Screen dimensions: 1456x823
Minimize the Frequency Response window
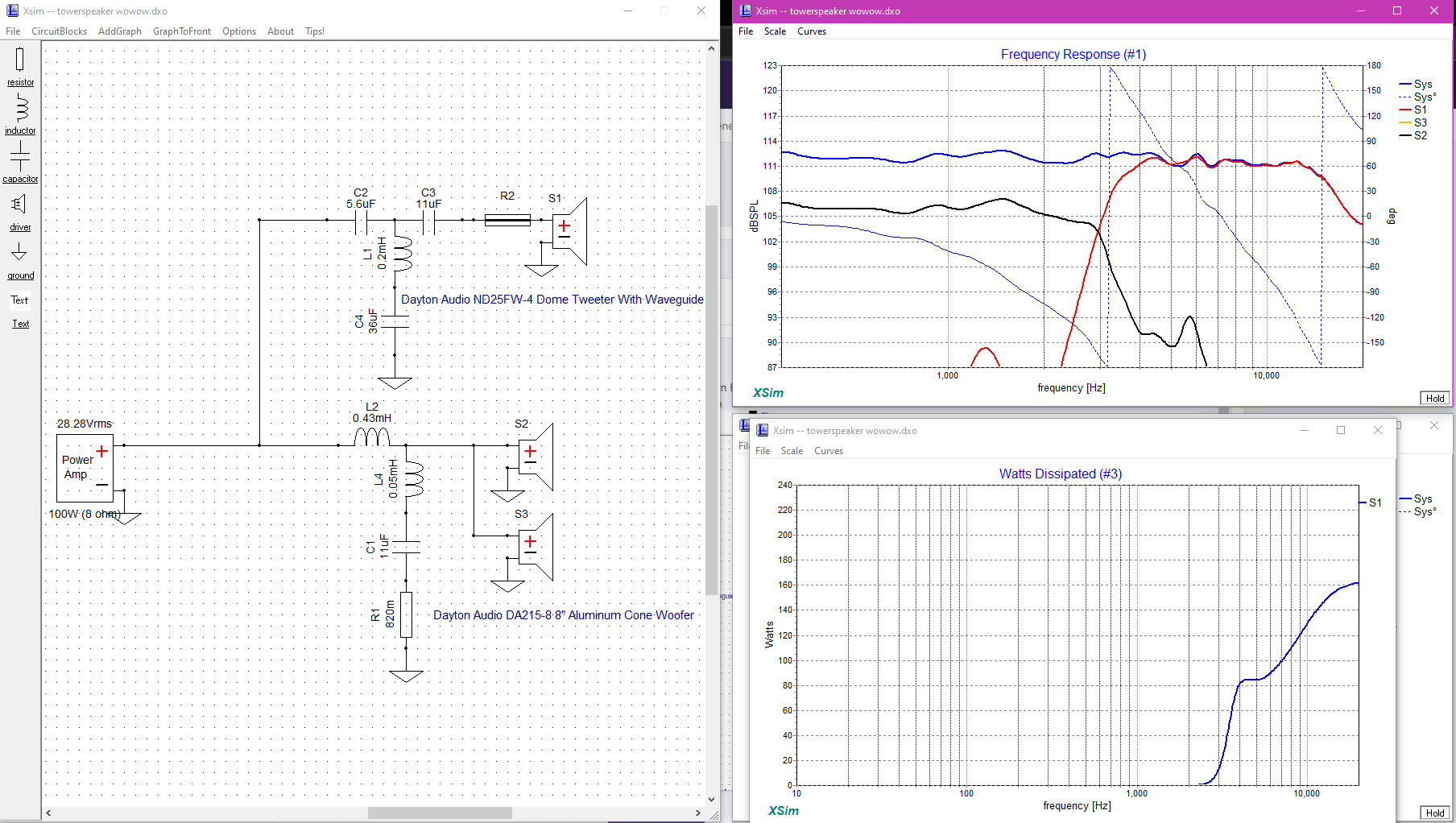(1360, 10)
